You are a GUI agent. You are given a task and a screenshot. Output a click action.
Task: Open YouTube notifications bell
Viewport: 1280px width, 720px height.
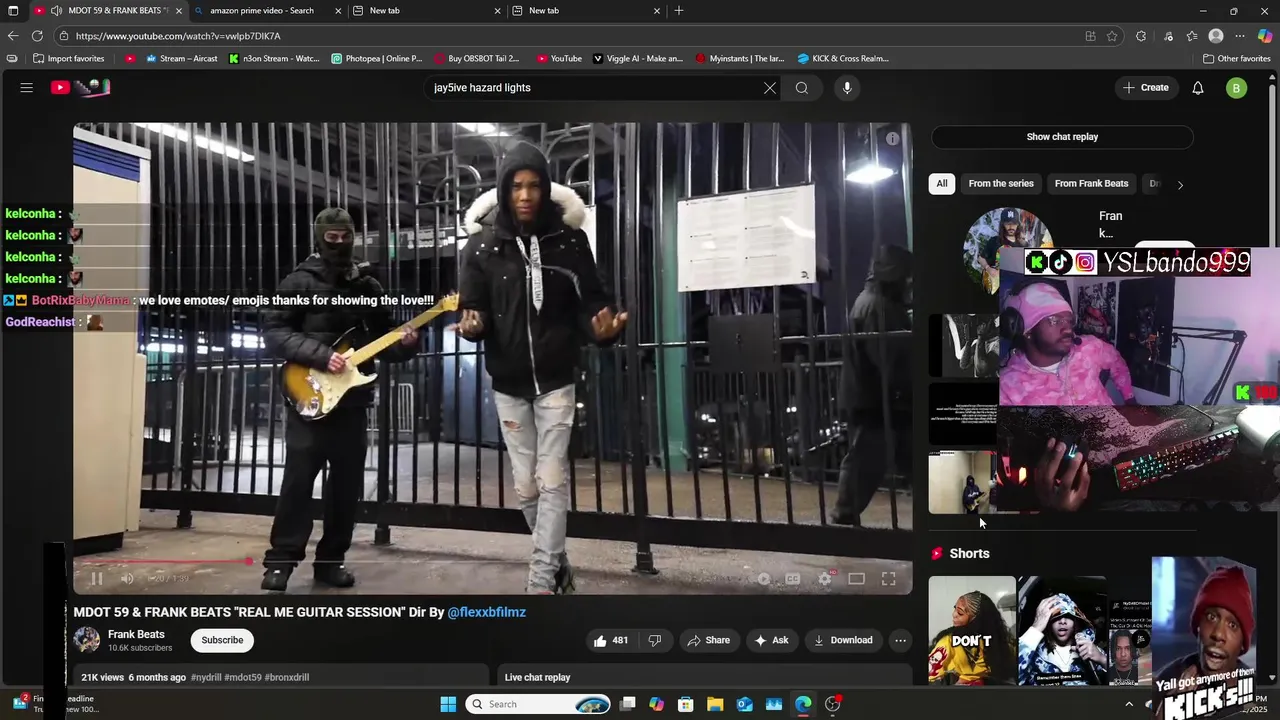(1198, 88)
